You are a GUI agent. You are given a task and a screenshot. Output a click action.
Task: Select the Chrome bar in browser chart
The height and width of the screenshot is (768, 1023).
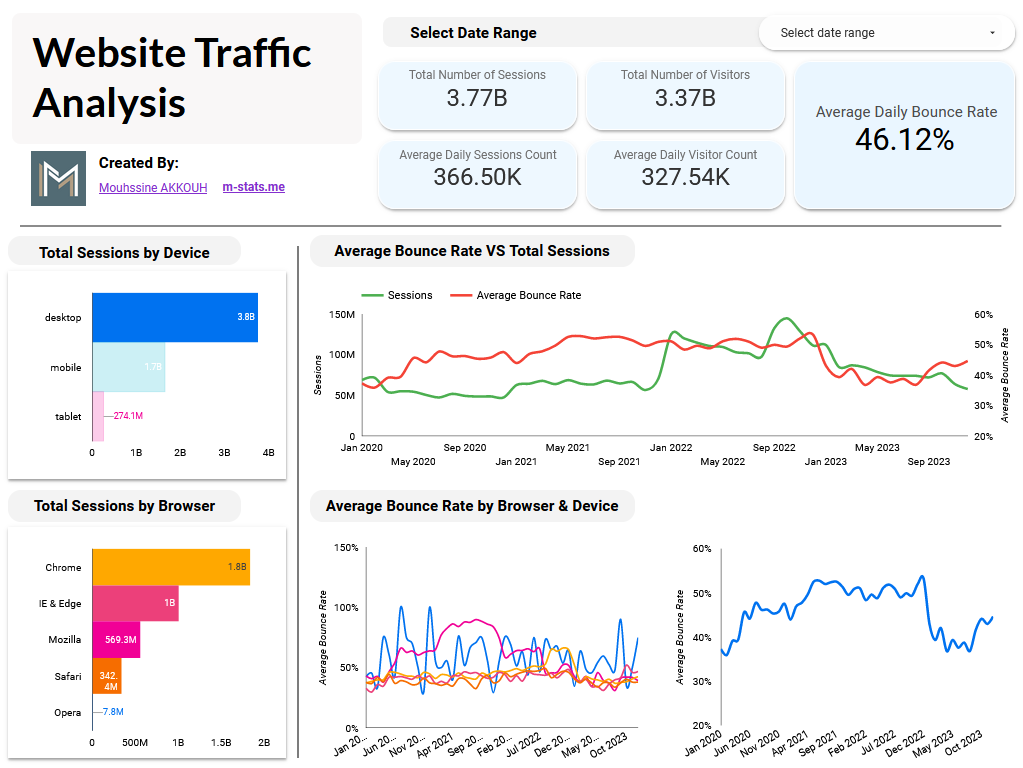(x=170, y=567)
